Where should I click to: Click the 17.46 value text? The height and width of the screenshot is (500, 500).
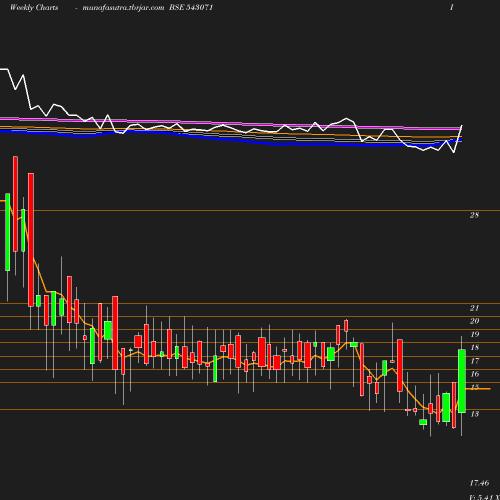coord(479,483)
